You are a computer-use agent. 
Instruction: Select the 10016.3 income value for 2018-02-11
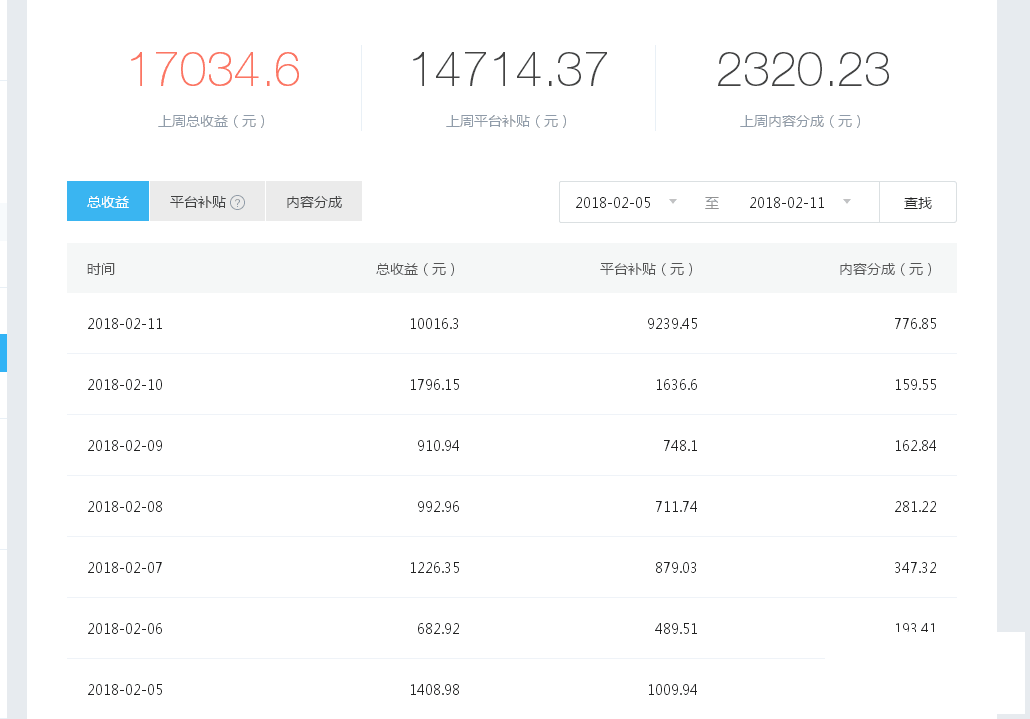(x=434, y=323)
